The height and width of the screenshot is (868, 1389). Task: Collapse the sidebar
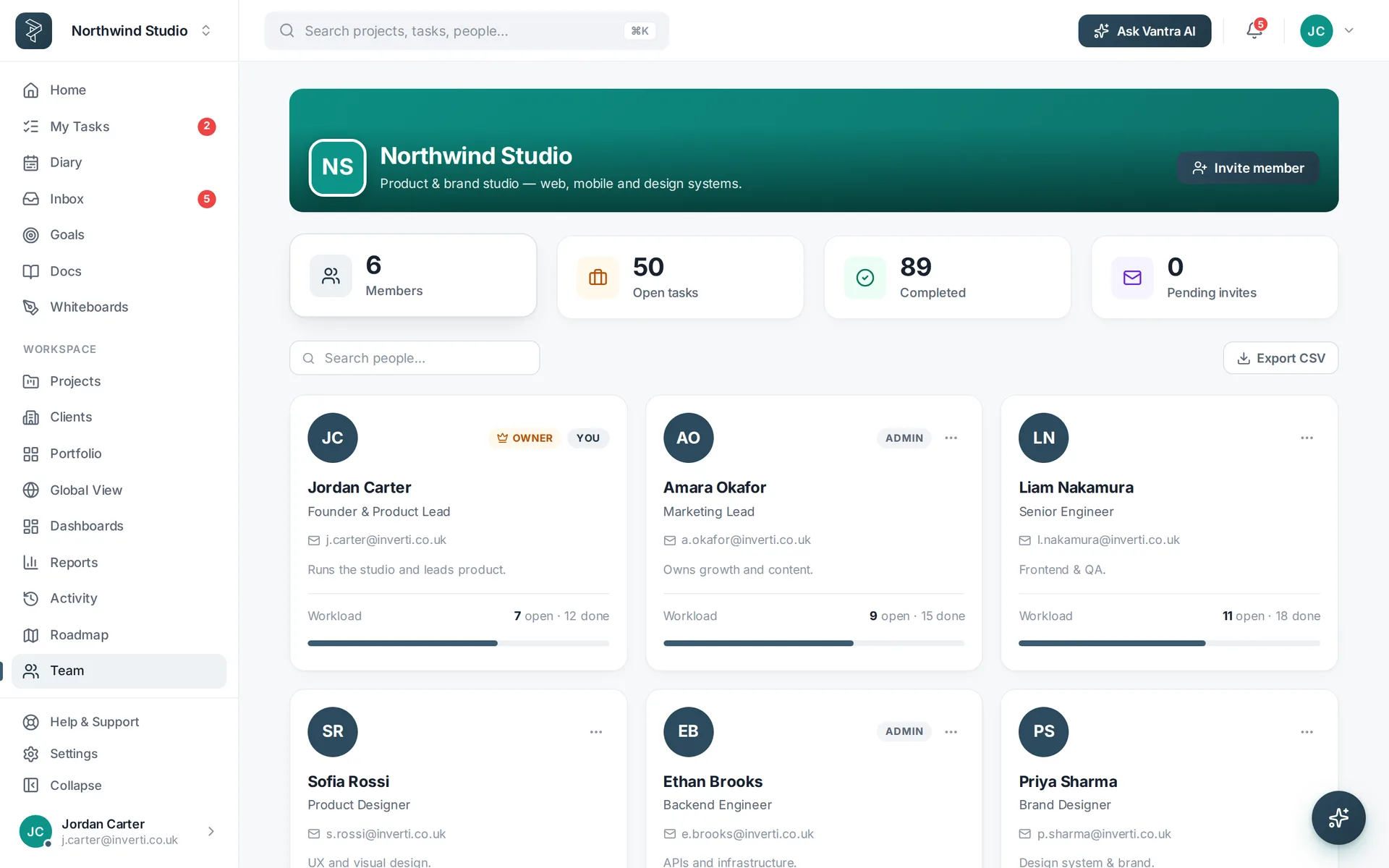click(119, 786)
